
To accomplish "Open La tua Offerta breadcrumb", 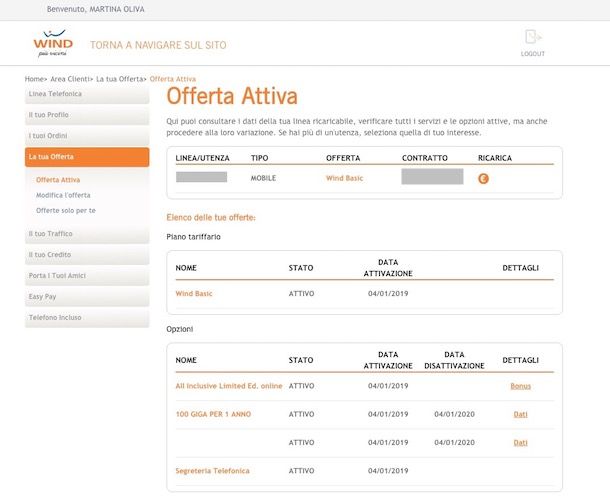I will [x=119, y=79].
